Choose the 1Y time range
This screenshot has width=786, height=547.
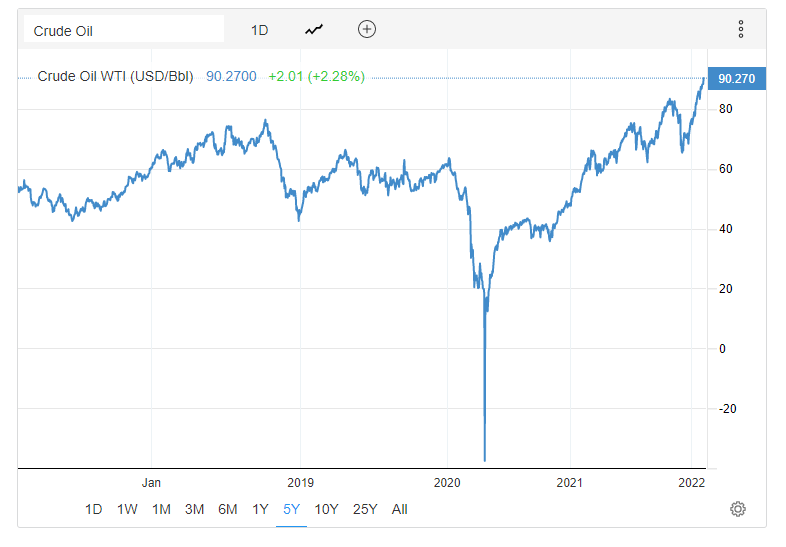click(x=260, y=509)
